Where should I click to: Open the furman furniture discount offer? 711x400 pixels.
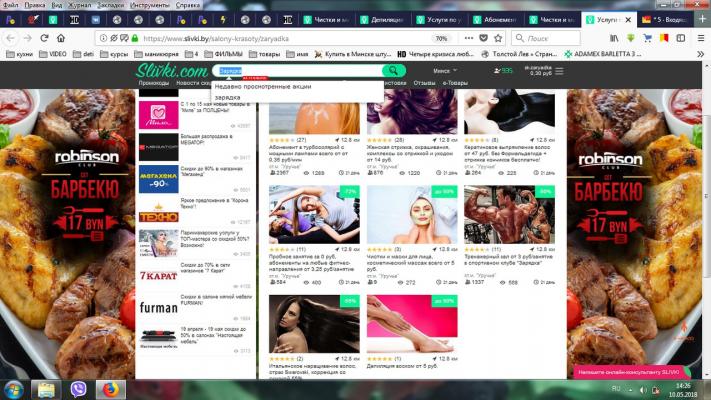[x=158, y=308]
